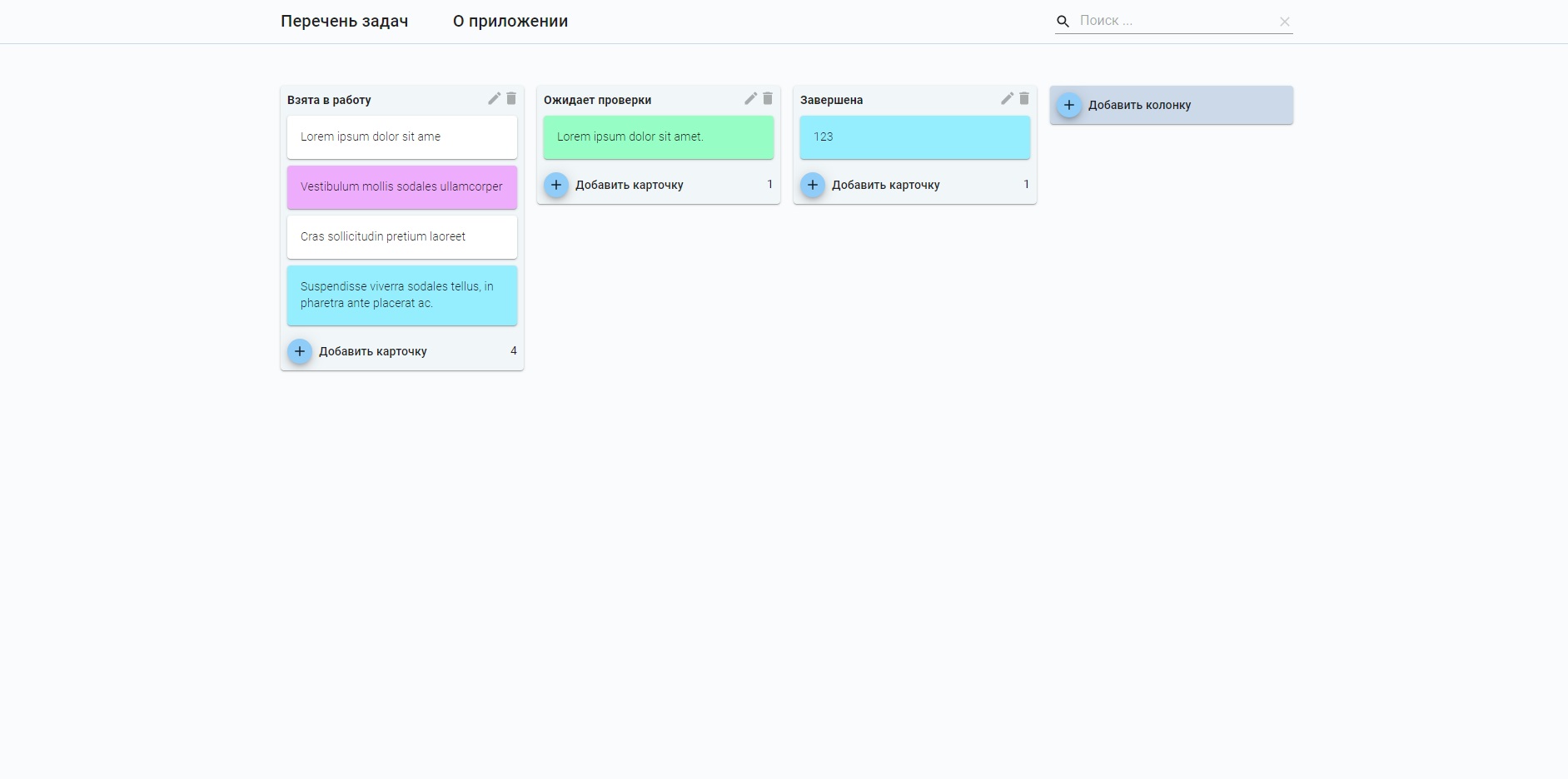This screenshot has height=779, width=1568.
Task: Click the blue card "123" in "Завершена"
Action: coord(914,136)
